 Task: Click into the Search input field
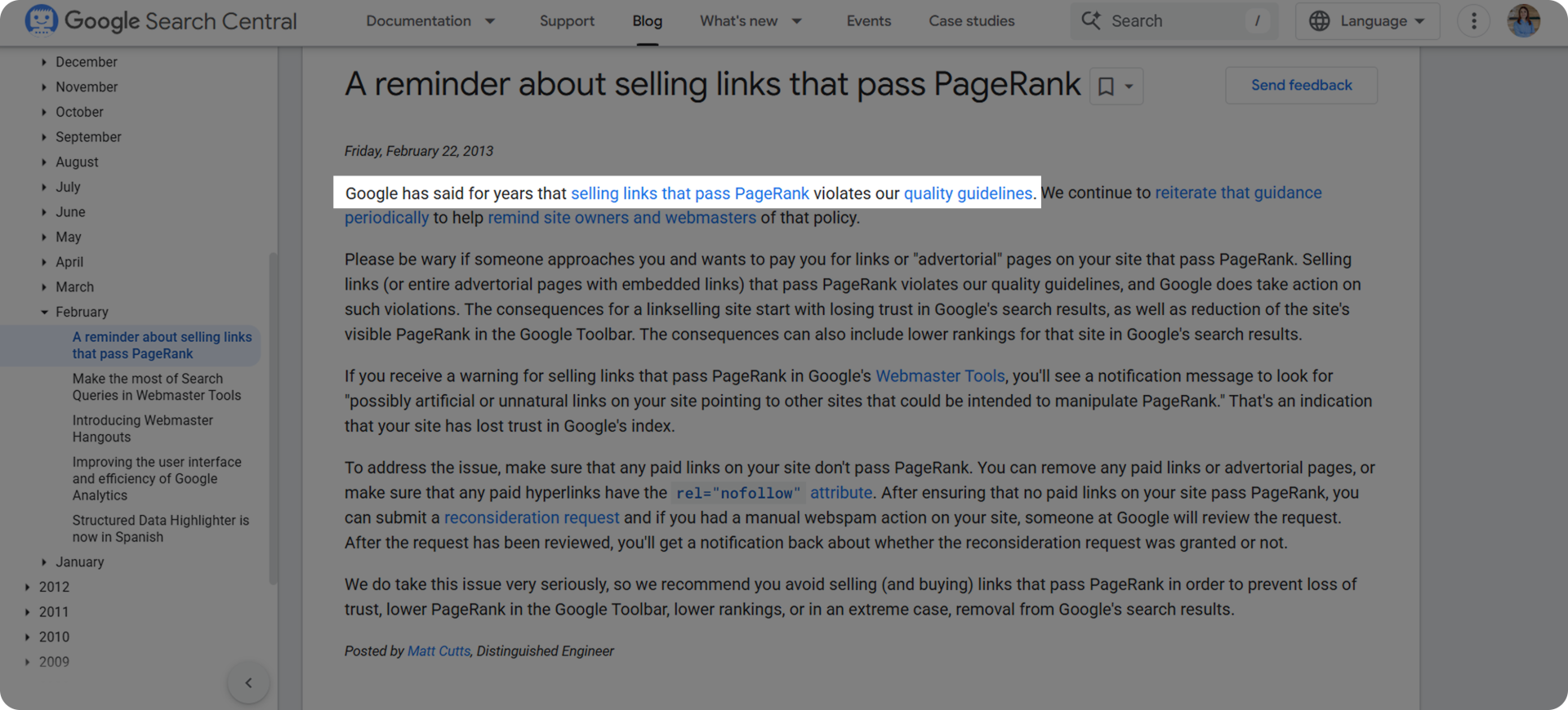point(1176,21)
